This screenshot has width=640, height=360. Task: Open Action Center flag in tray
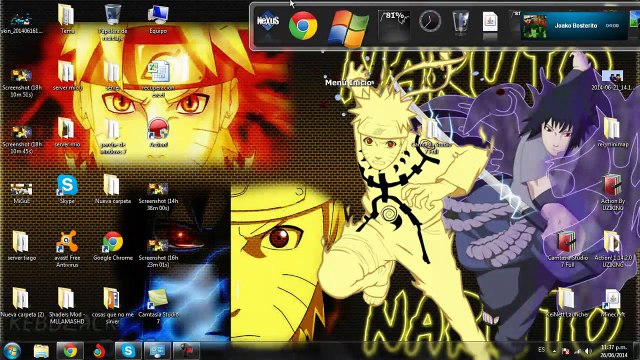(566, 351)
